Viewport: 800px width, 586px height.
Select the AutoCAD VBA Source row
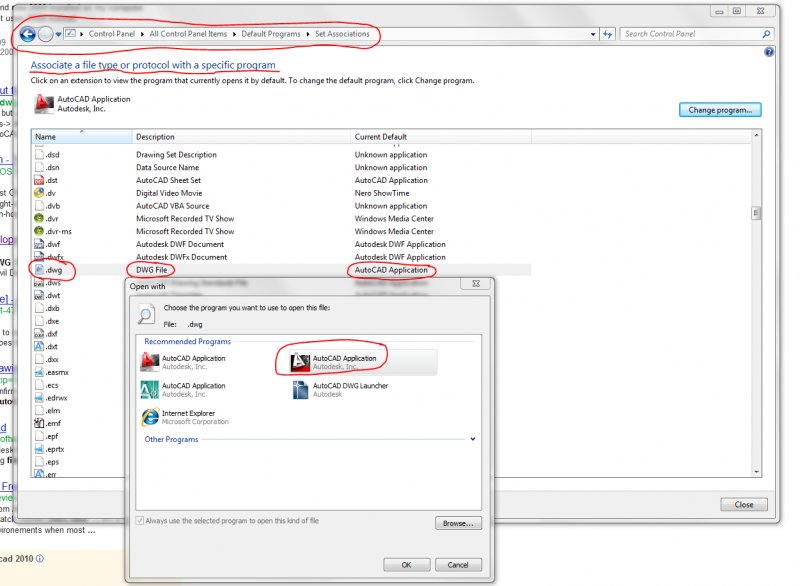point(281,206)
